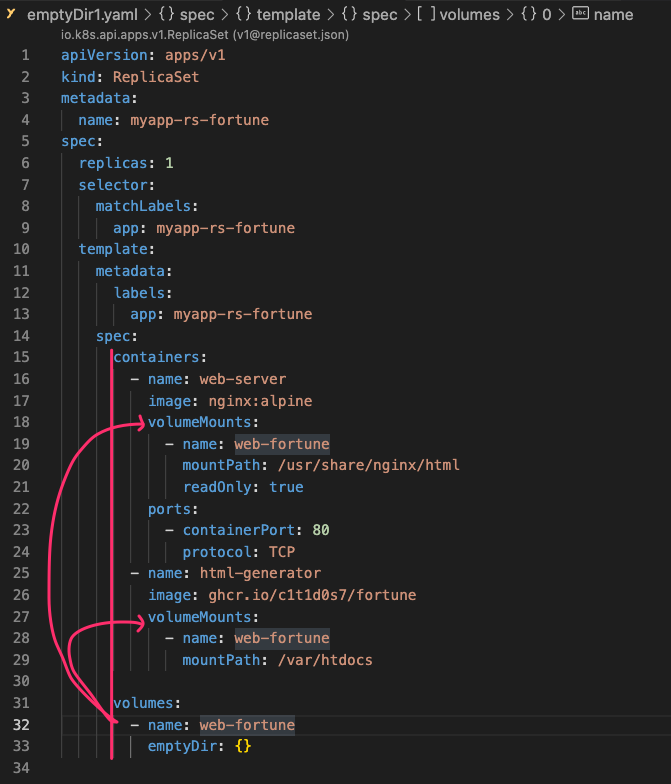Select the volumes breadcrumb segment
Image resolution: width=671 pixels, height=784 pixels.
point(470,15)
